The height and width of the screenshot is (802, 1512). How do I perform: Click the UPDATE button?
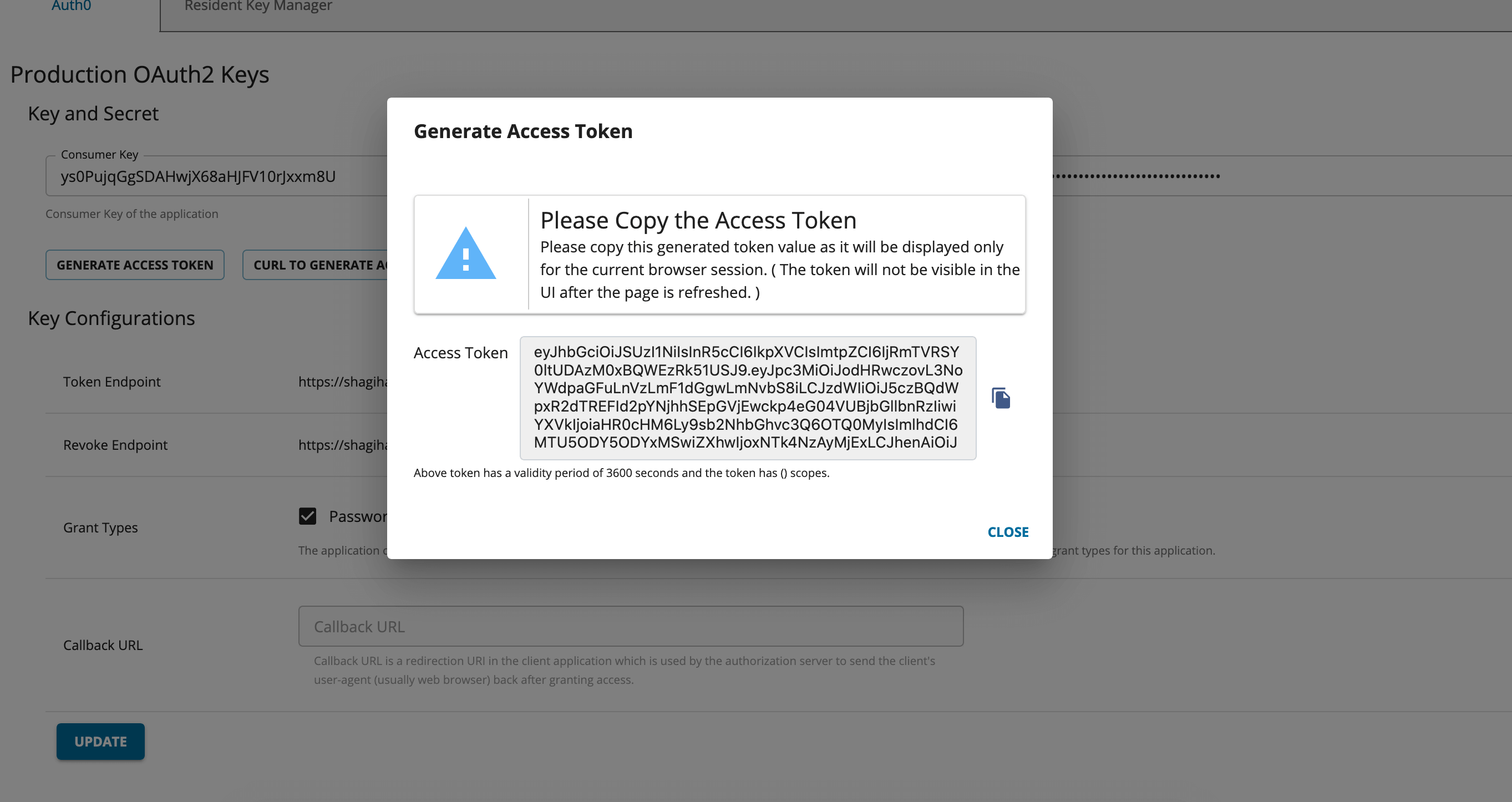pos(100,742)
